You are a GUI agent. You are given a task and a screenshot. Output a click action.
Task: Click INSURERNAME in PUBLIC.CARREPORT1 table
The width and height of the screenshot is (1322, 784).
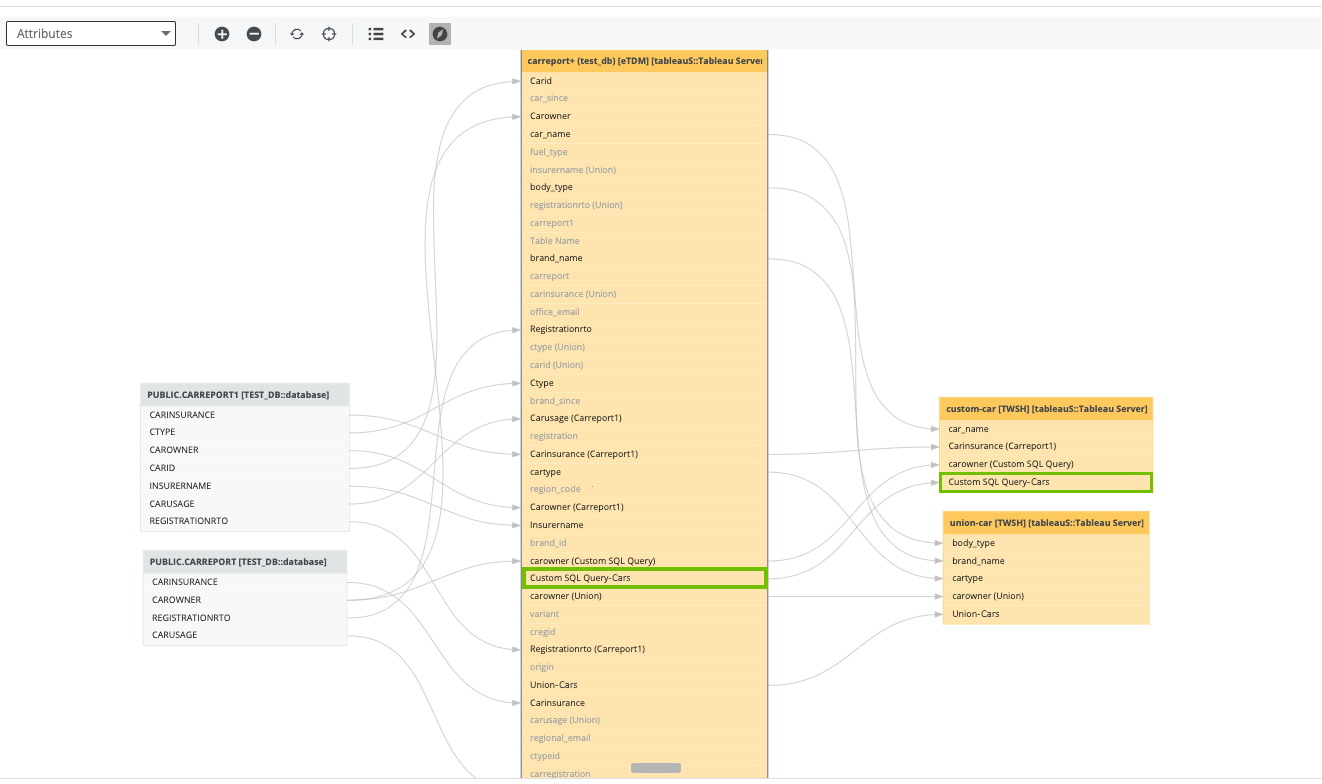coord(245,486)
